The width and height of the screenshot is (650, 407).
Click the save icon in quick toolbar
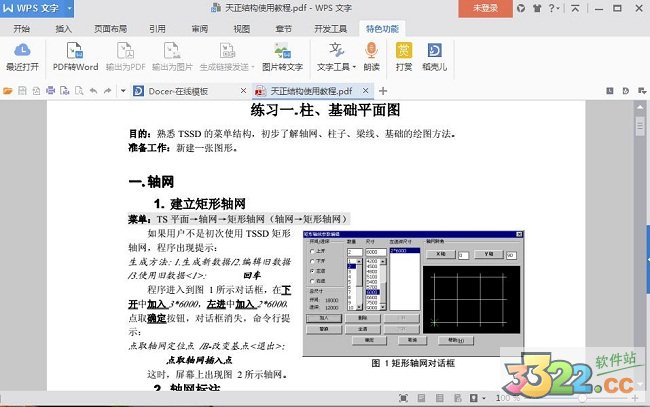(x=22, y=91)
